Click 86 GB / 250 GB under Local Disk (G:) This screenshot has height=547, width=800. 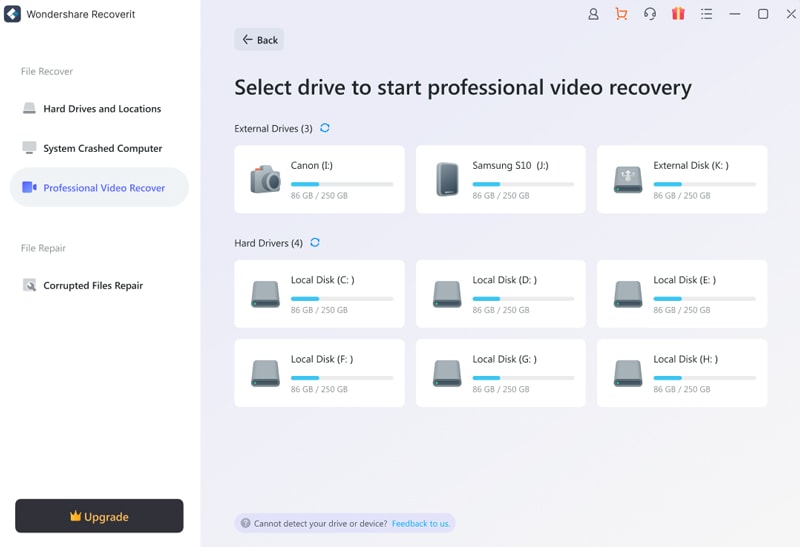501,389
